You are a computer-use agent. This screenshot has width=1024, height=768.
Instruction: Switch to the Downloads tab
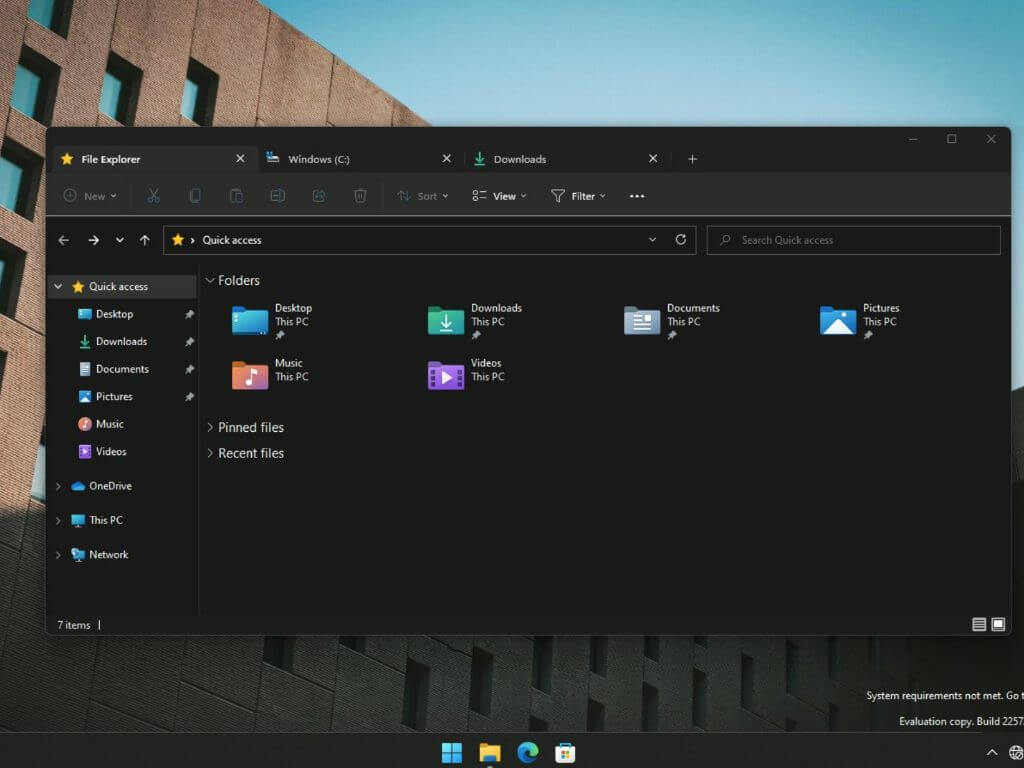pyautogui.click(x=566, y=159)
